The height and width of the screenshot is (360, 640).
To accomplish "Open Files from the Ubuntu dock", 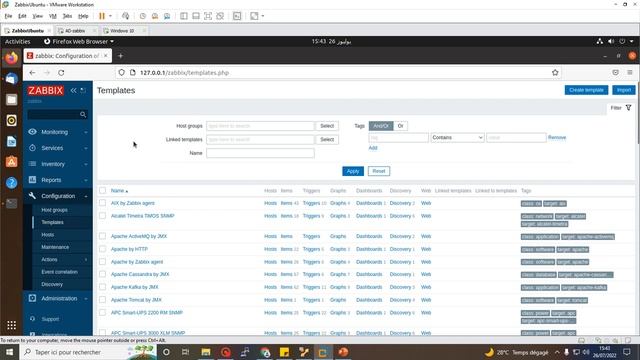I will click(11, 100).
